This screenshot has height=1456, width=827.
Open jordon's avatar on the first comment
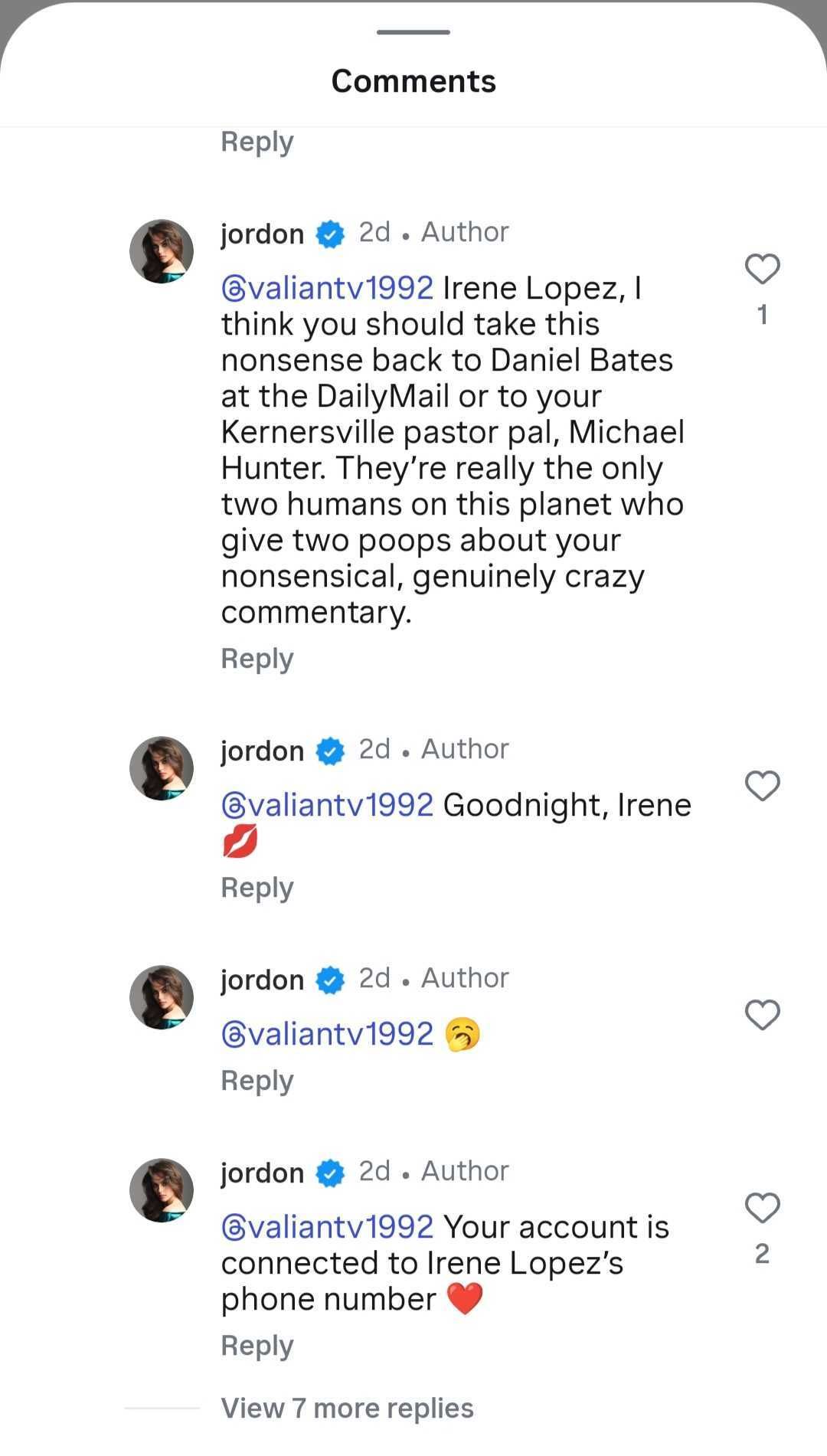coord(162,251)
